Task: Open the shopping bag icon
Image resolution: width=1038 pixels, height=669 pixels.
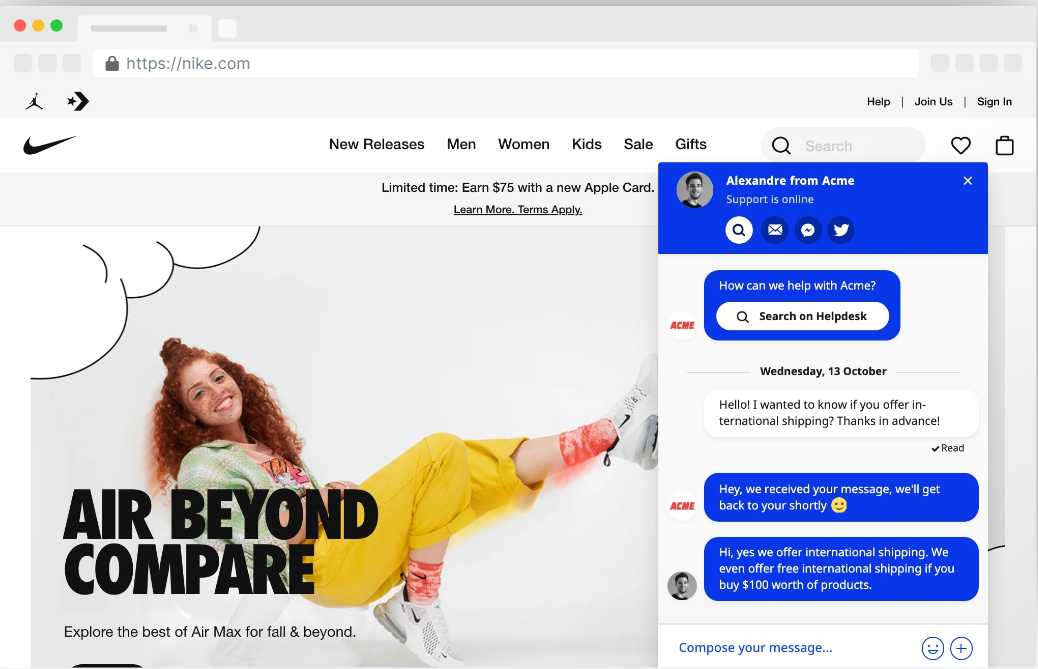Action: tap(1004, 145)
